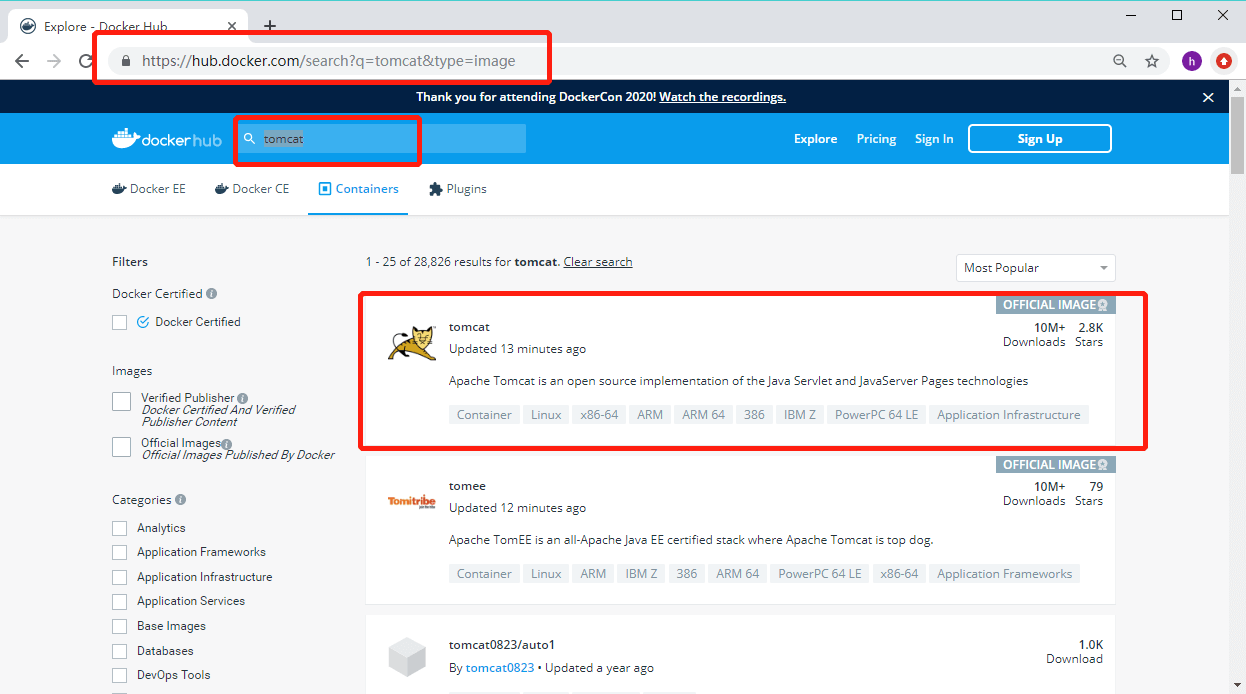Screen dimensions: 1246x694
Task: Click the tomcat0823 publisher link
Action: tap(500, 668)
